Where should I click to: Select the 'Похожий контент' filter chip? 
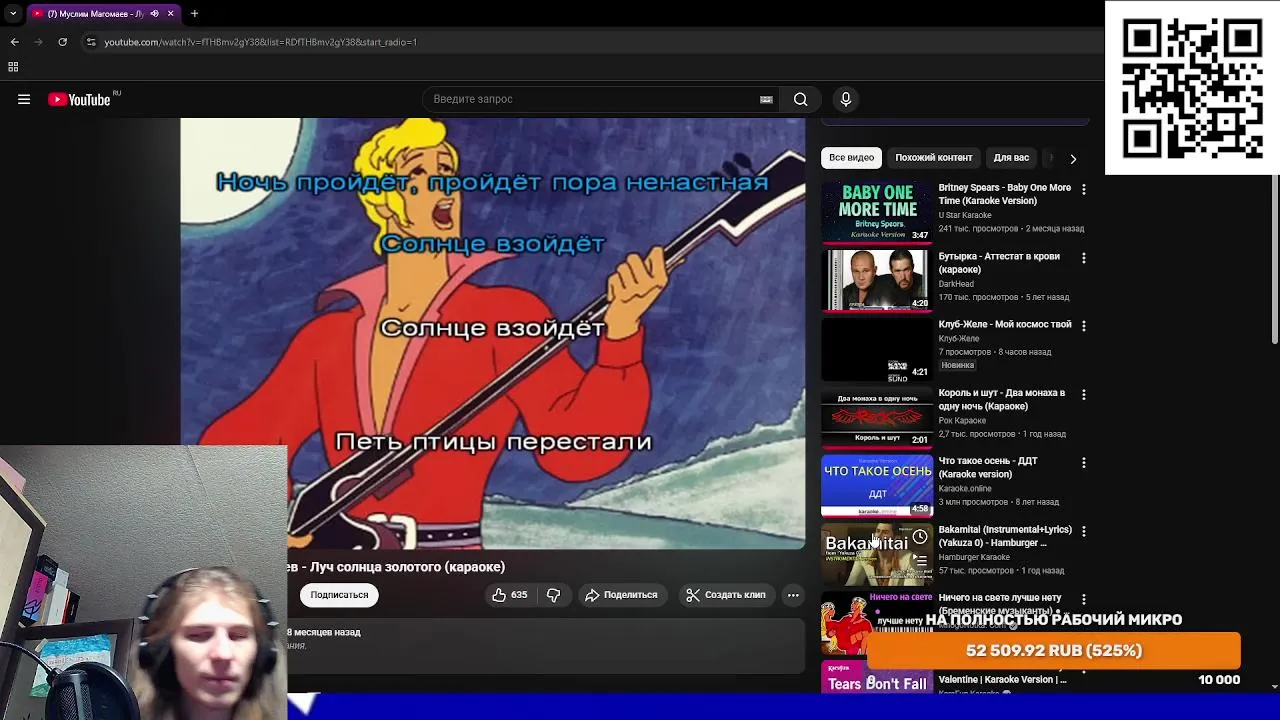934,158
